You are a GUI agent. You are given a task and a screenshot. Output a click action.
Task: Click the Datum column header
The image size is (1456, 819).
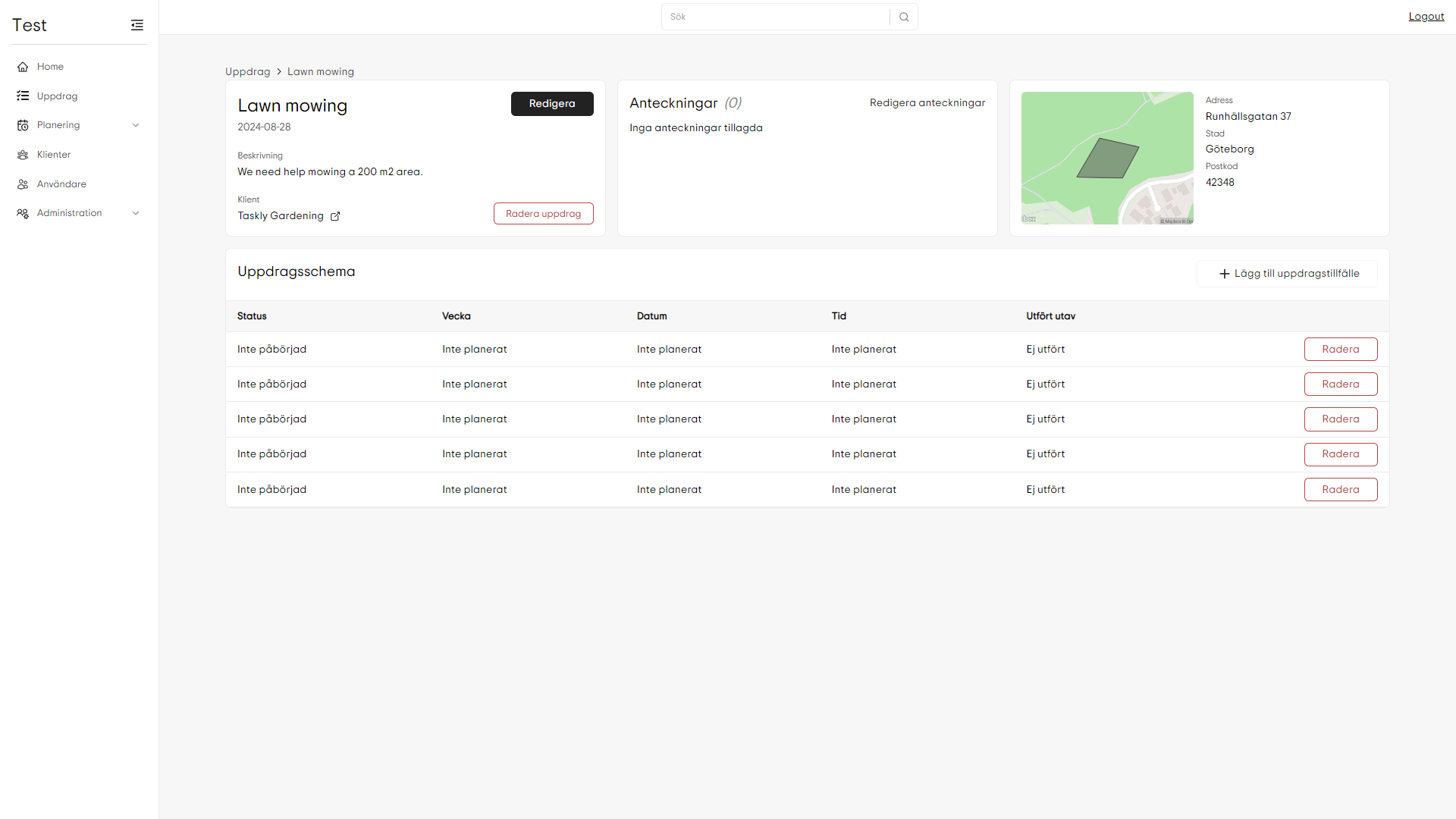pyautogui.click(x=652, y=316)
